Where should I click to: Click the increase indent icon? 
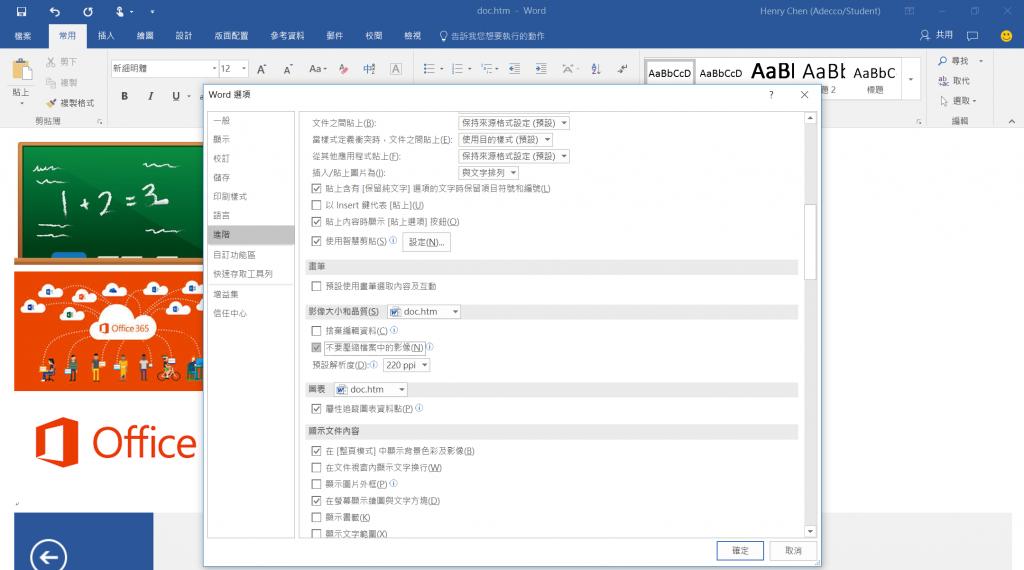point(541,69)
